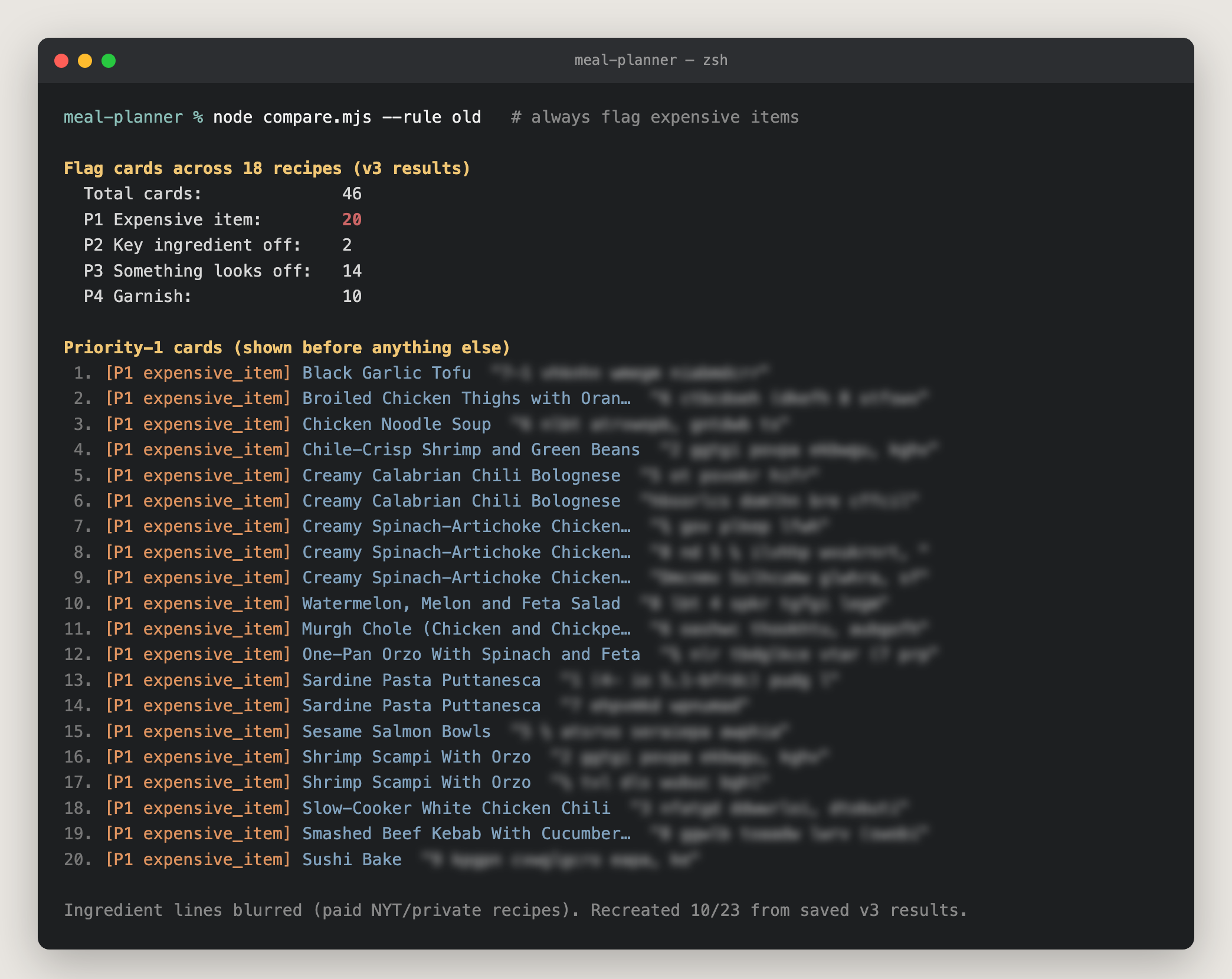This screenshot has height=979, width=1232.
Task: Click the '[P1 expensive_item]' tag on row 20
Action: 198,859
